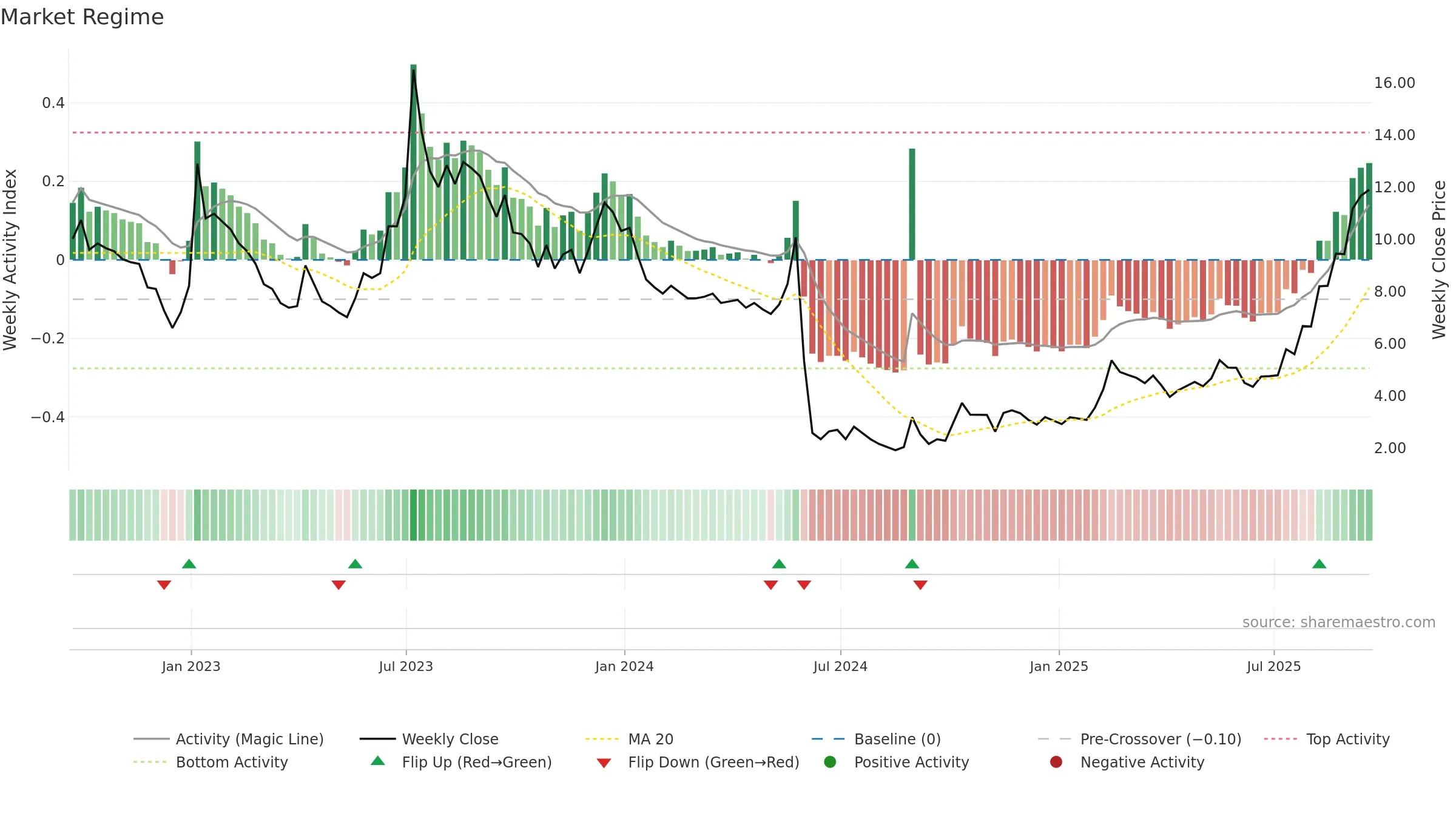Click the red Flip Down legend triangle
Screen dimensions: 1456x819
(x=604, y=763)
